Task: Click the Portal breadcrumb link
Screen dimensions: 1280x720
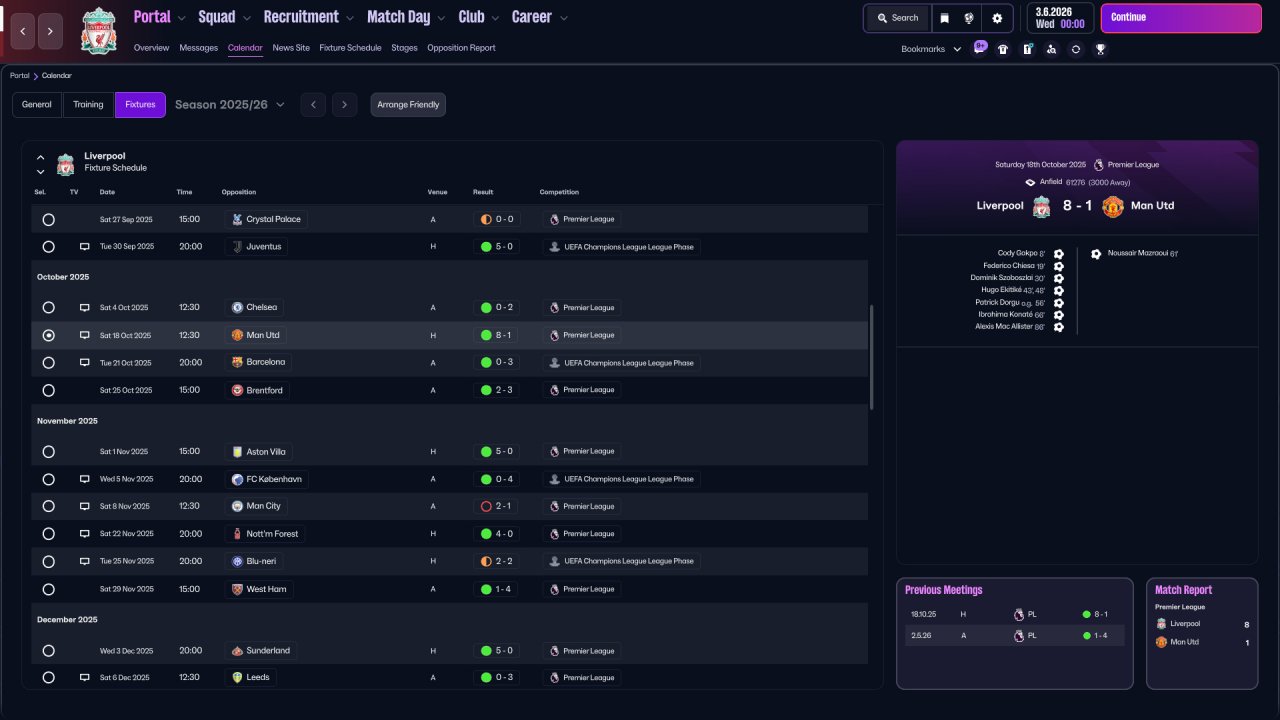Action: coord(20,76)
